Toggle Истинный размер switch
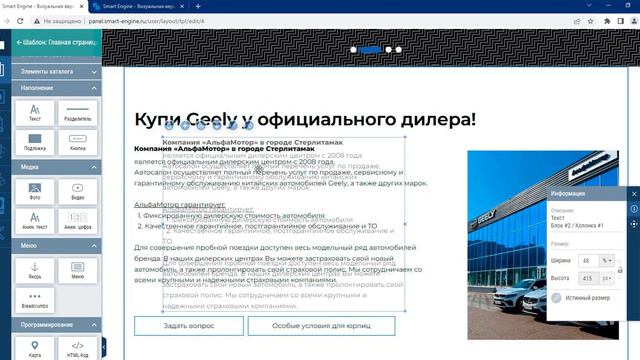Screen dimensions: 640x360 coord(556,298)
